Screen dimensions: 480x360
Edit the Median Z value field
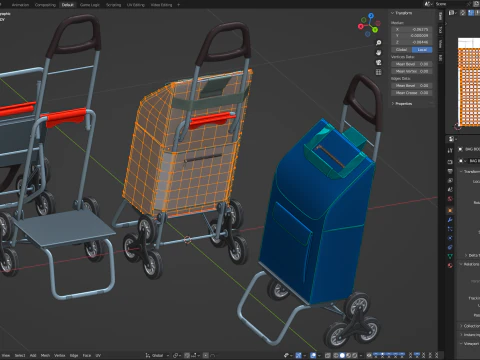coord(412,42)
